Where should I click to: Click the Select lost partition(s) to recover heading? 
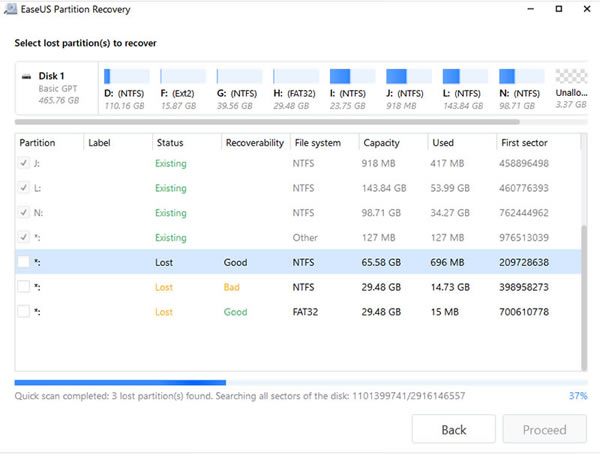point(85,43)
